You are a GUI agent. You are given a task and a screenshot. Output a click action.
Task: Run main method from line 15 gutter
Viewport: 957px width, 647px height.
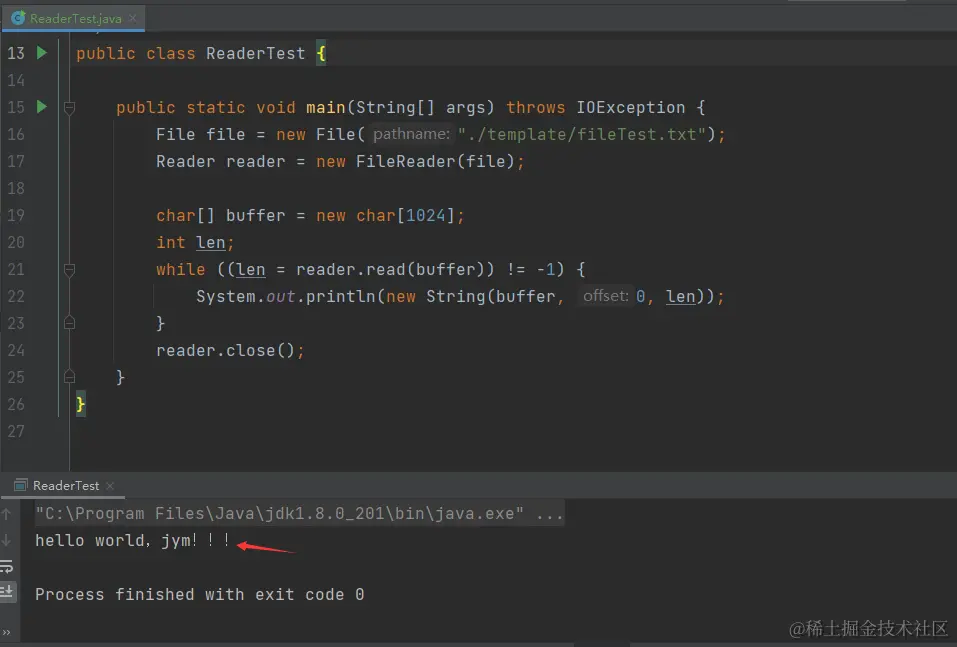tap(42, 107)
